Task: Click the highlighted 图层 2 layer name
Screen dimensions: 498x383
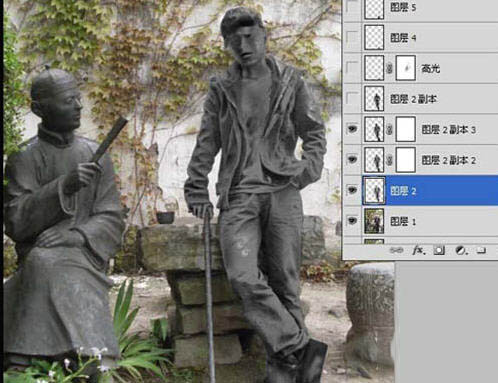Action: [x=403, y=191]
